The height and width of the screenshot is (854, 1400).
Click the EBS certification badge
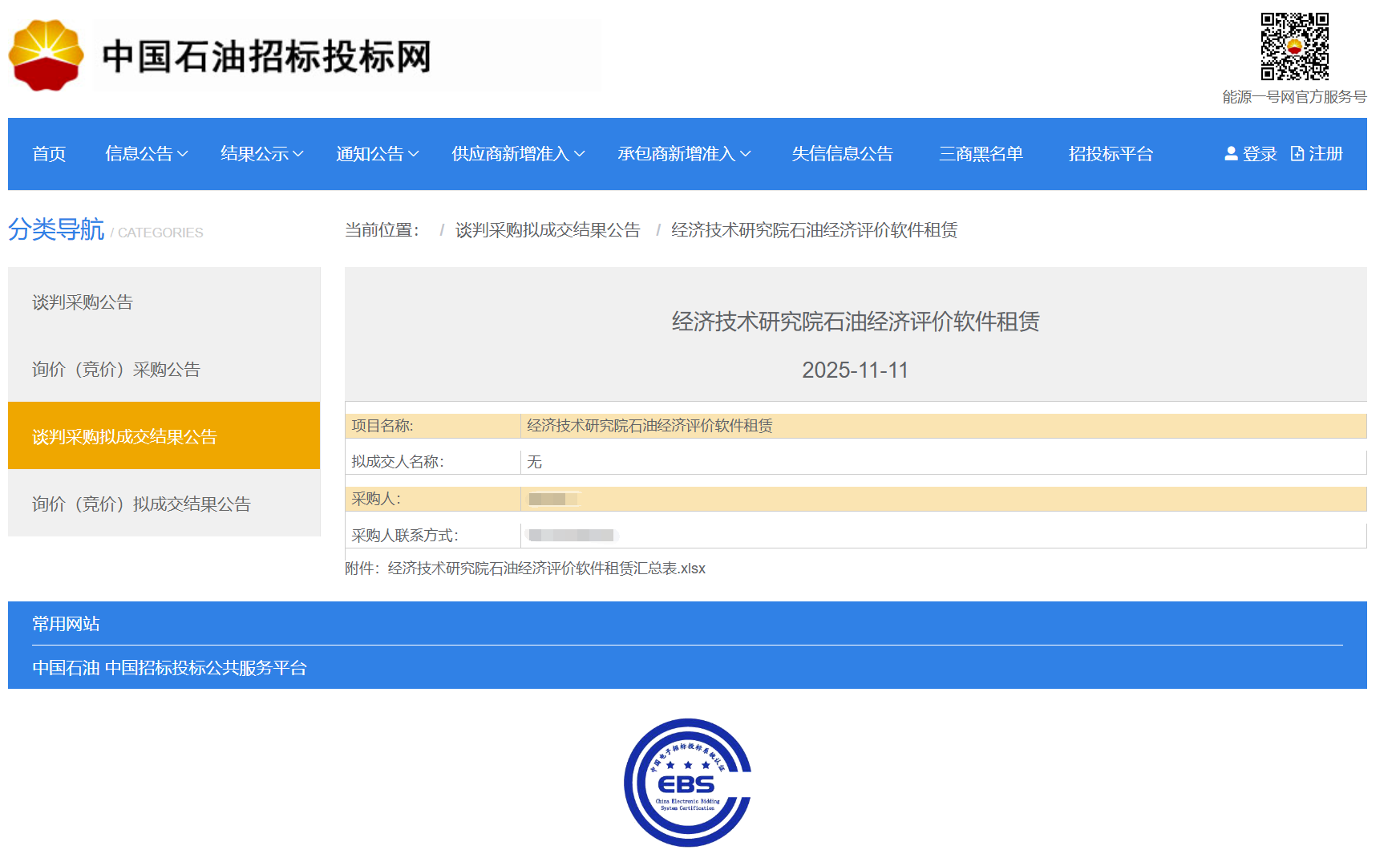coord(687,782)
